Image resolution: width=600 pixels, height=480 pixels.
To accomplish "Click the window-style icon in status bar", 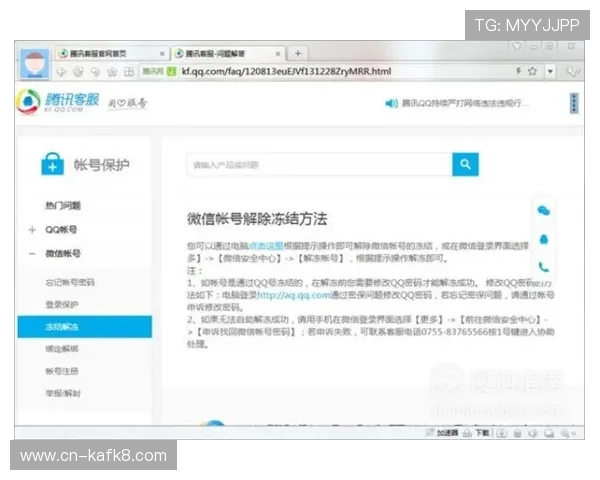I will coord(549,433).
